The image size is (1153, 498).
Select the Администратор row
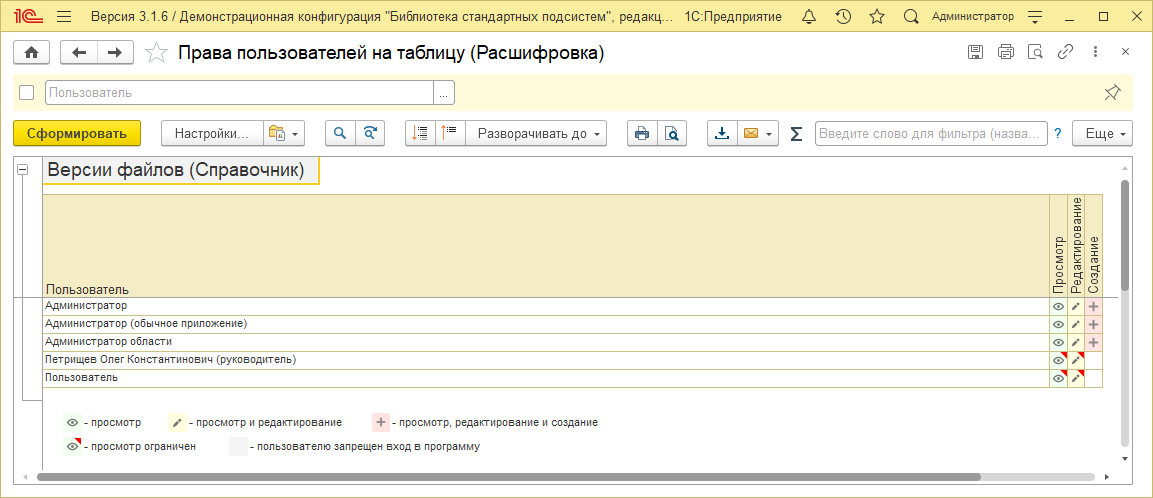click(546, 305)
